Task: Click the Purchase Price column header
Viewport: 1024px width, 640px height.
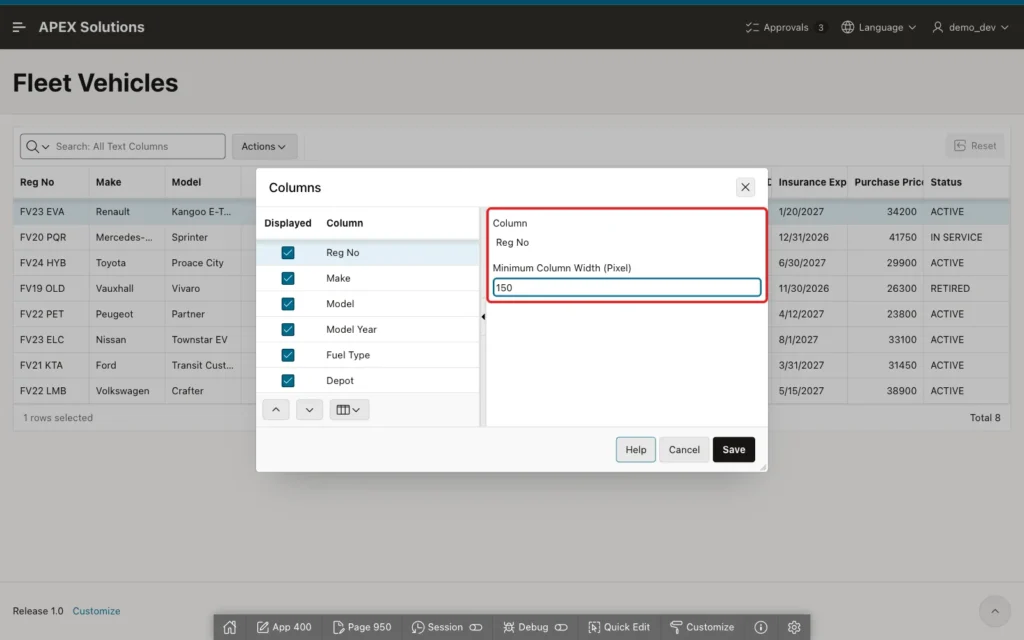Action: coord(886,182)
